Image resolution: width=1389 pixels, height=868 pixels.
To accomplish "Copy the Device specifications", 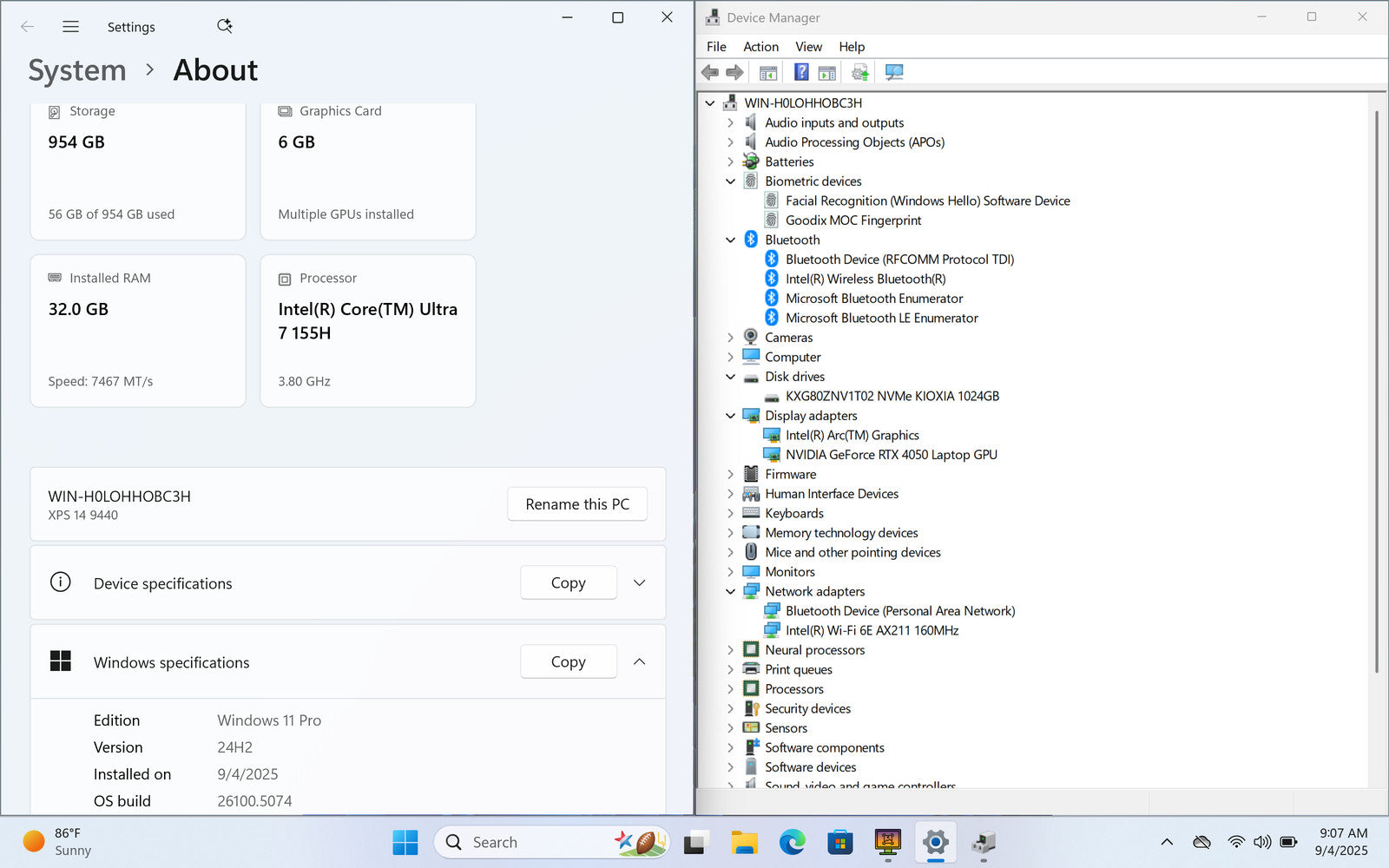I will 569,583.
